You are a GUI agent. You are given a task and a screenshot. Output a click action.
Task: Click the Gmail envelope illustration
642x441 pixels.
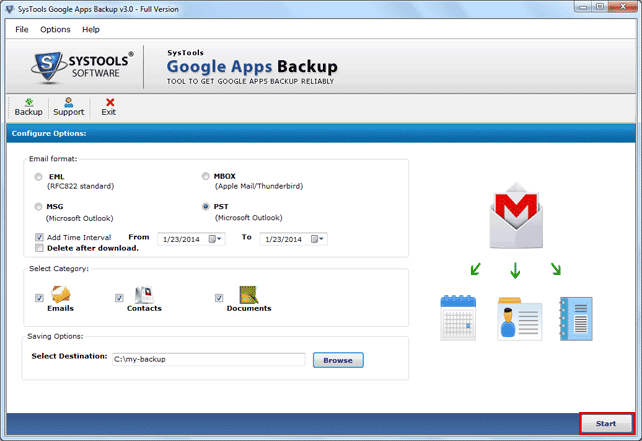(516, 215)
